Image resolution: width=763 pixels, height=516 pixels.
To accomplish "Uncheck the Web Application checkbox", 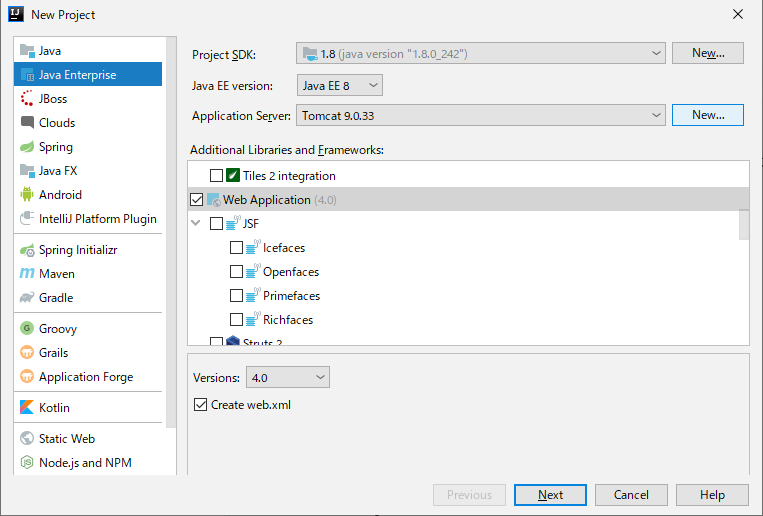I will pos(197,200).
